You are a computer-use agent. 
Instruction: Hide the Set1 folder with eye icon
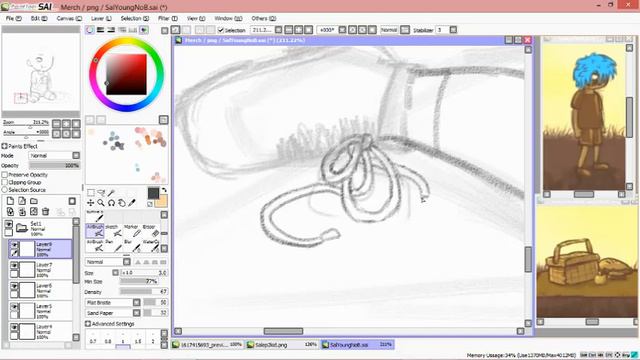tap(9, 224)
